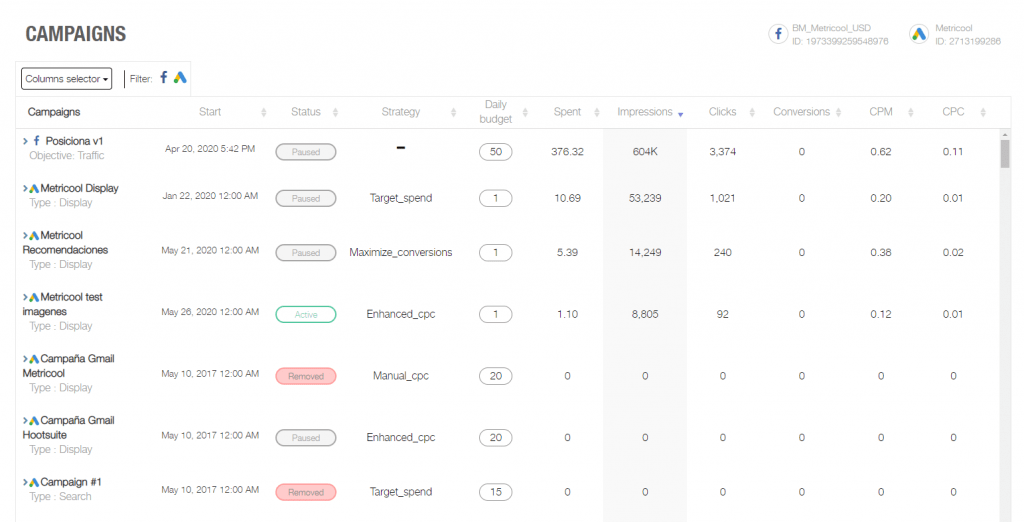The width and height of the screenshot is (1024, 522).
Task: Sort by CPC column arrows
Action: point(983,112)
